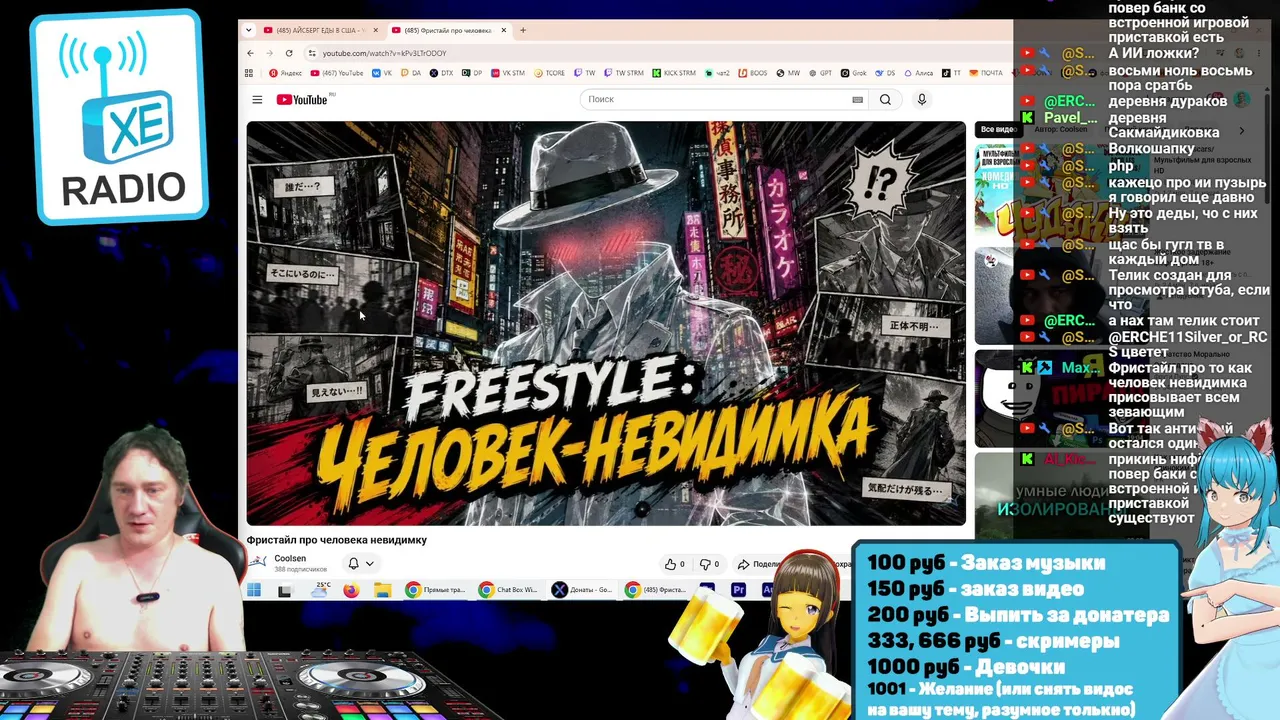Image resolution: width=1280 pixels, height=720 pixels.
Task: Go to the YouTube home logo
Action: coord(302,99)
